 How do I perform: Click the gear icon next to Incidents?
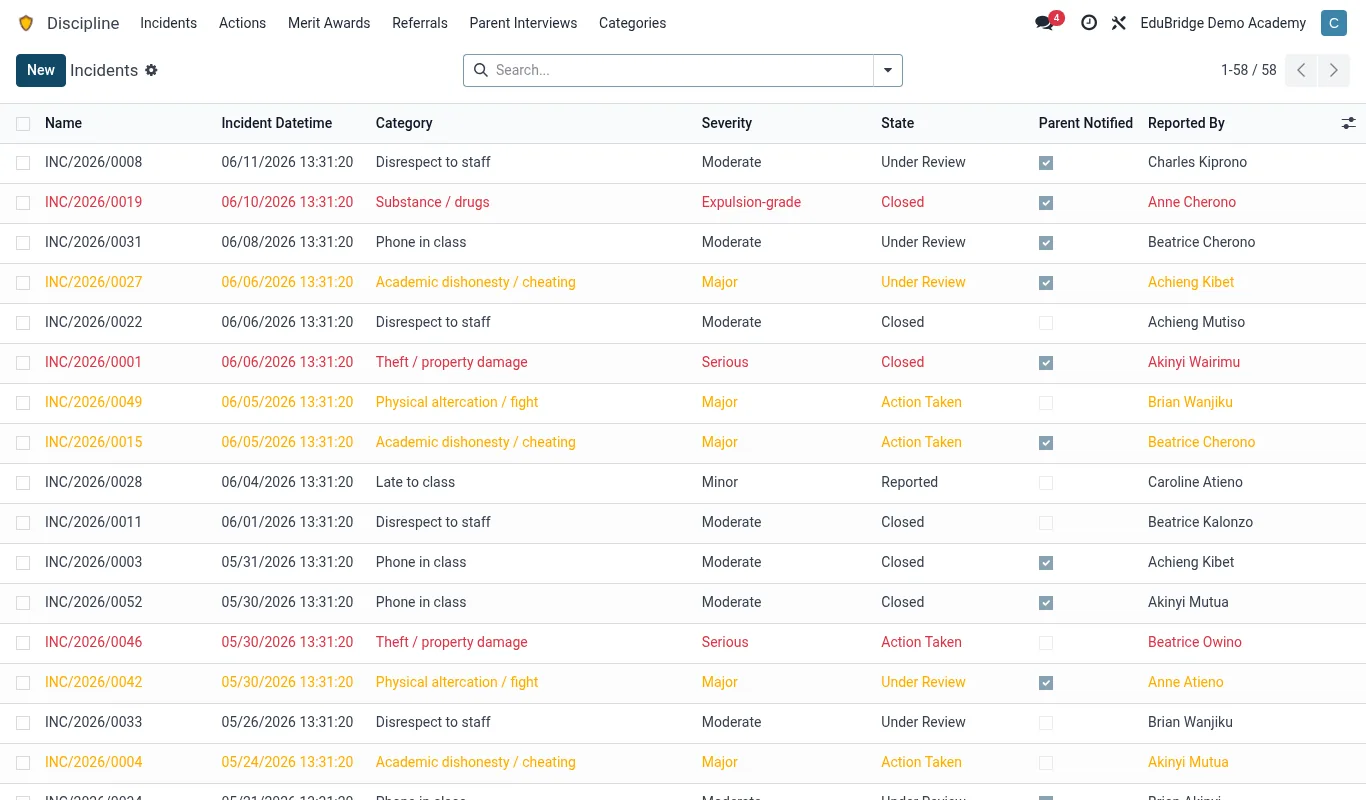tap(152, 70)
